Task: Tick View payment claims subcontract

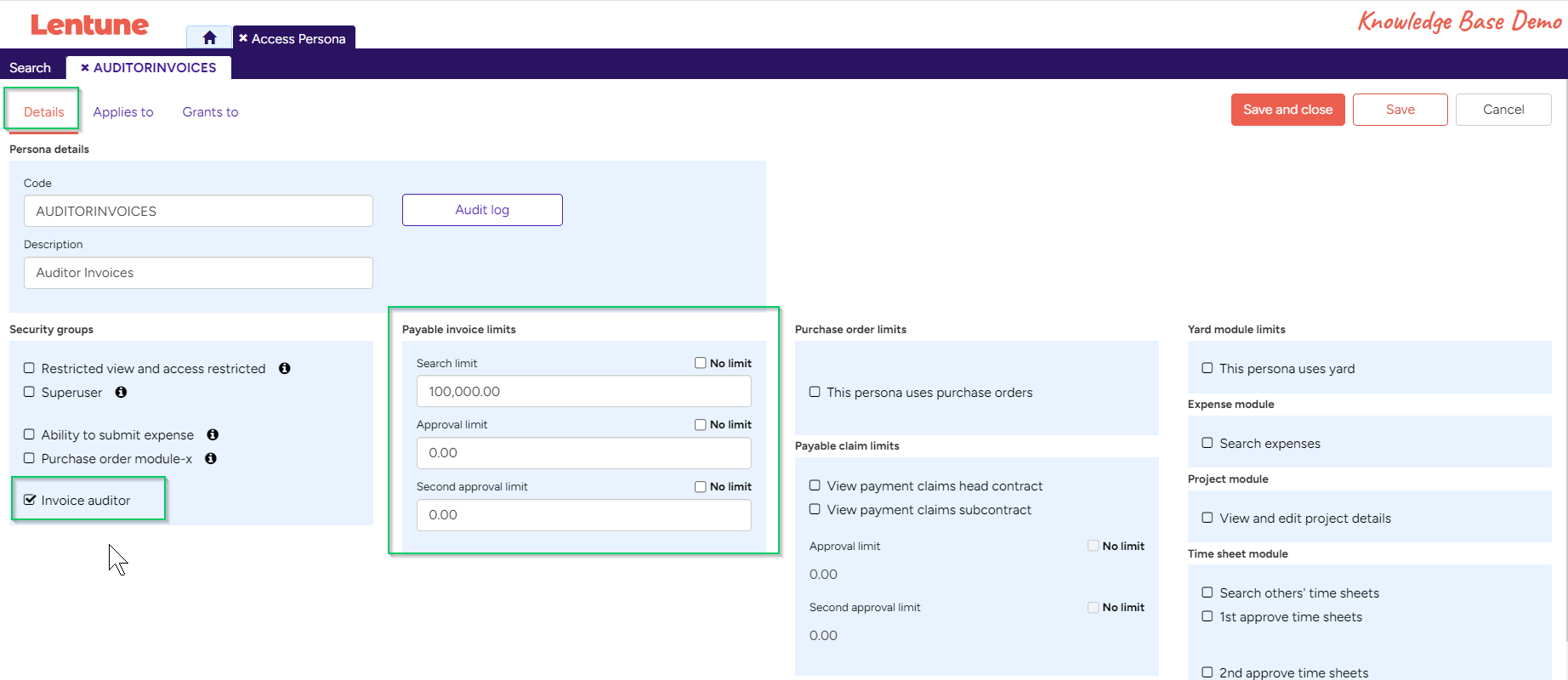Action: pyautogui.click(x=815, y=509)
